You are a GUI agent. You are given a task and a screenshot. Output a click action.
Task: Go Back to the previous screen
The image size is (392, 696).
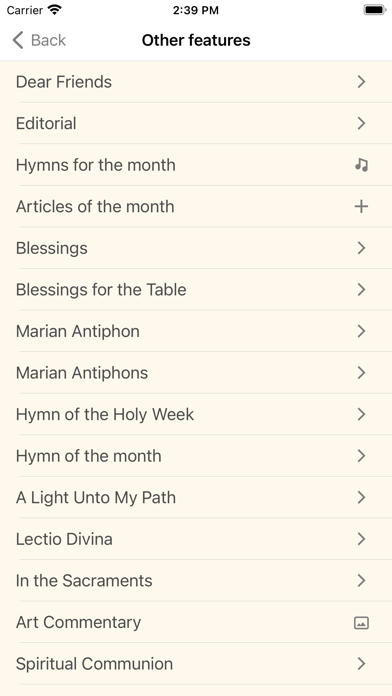click(39, 40)
